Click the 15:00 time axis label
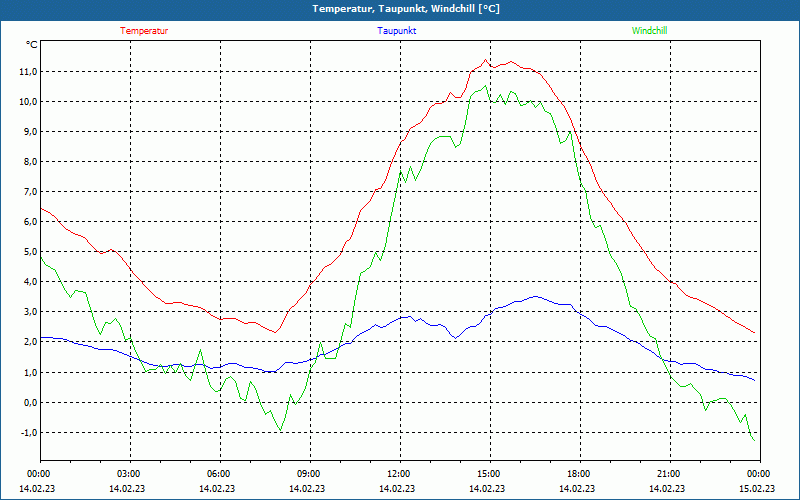Image resolution: width=800 pixels, height=500 pixels. [x=487, y=474]
